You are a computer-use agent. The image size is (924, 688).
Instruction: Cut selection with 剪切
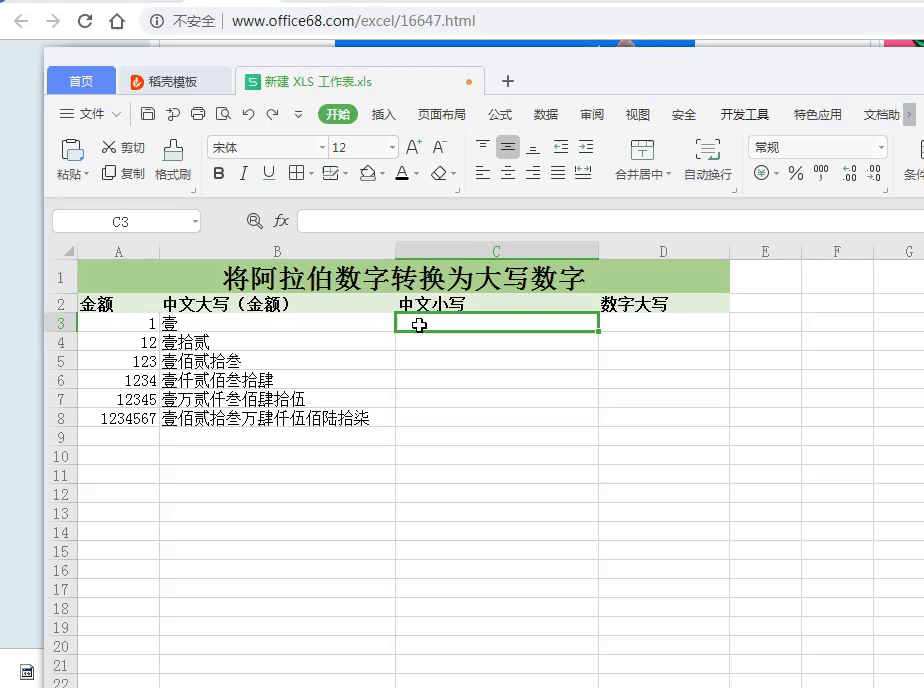click(123, 147)
